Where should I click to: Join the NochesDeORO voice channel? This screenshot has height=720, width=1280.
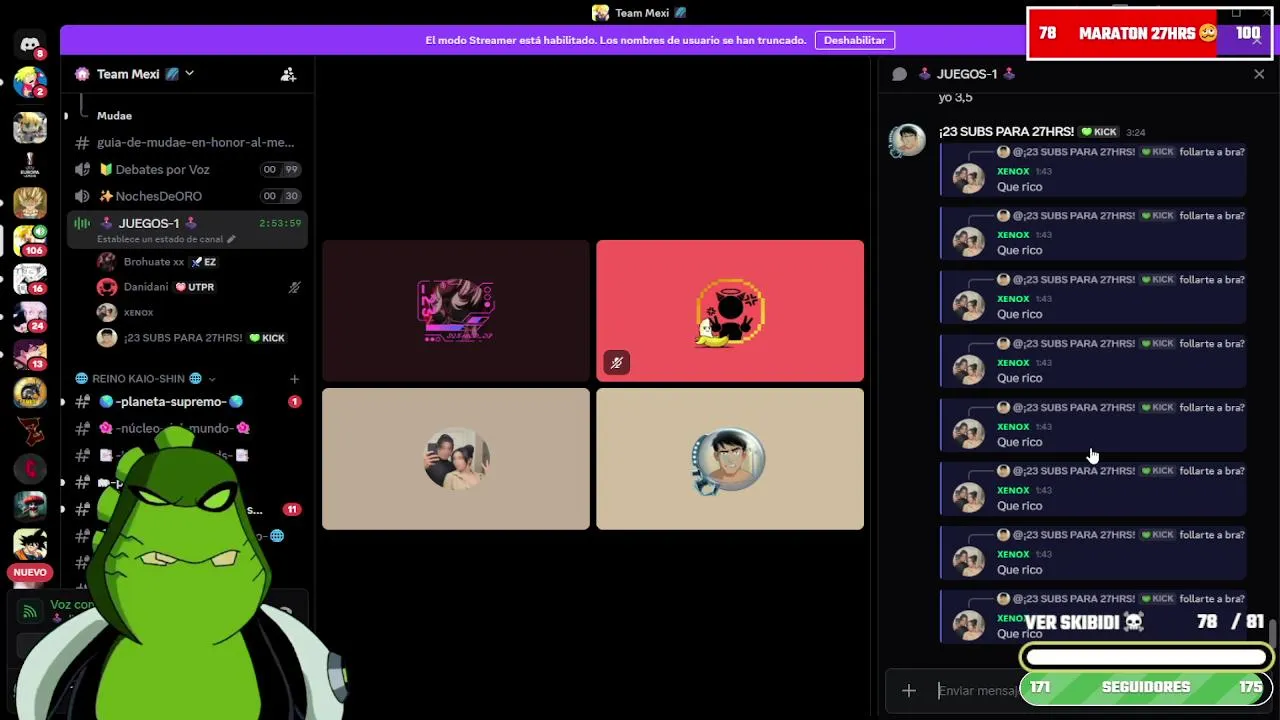click(x=187, y=196)
